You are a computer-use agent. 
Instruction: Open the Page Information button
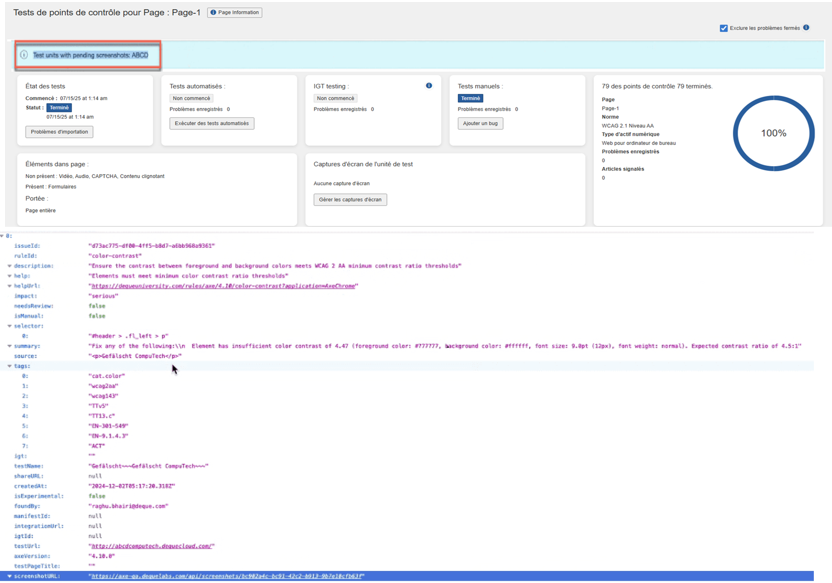(x=235, y=13)
